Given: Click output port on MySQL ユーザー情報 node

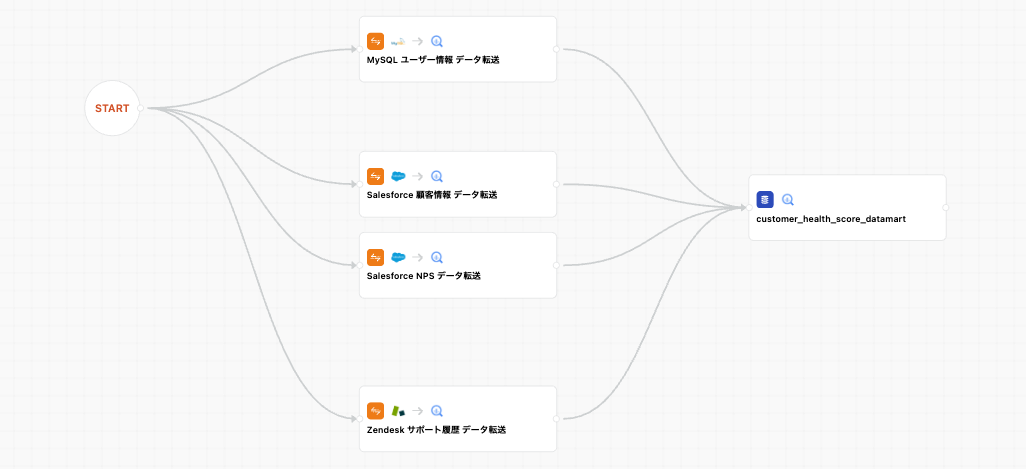Looking at the screenshot, I should click(557, 48).
